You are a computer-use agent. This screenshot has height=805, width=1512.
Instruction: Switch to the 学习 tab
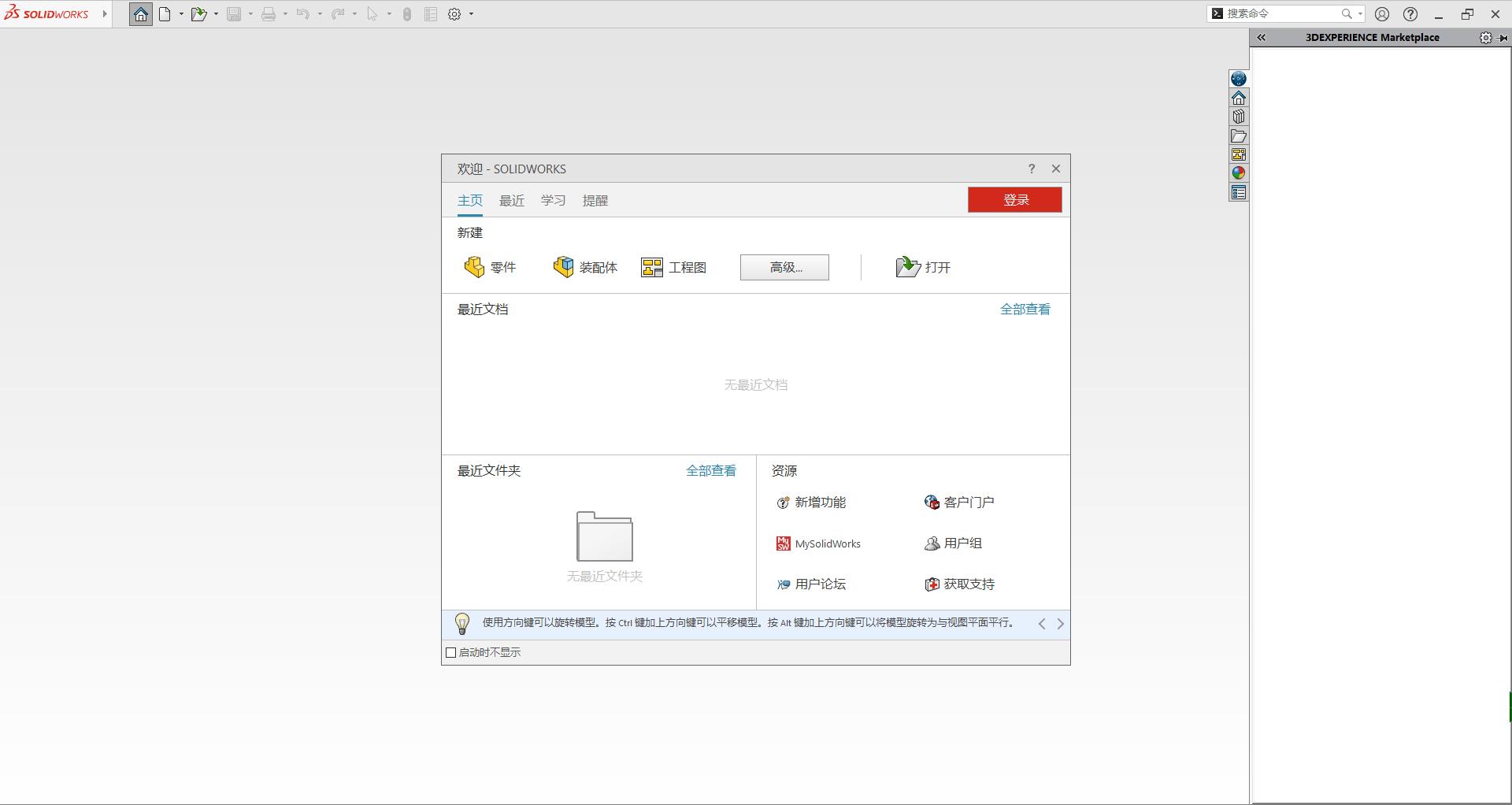554,201
